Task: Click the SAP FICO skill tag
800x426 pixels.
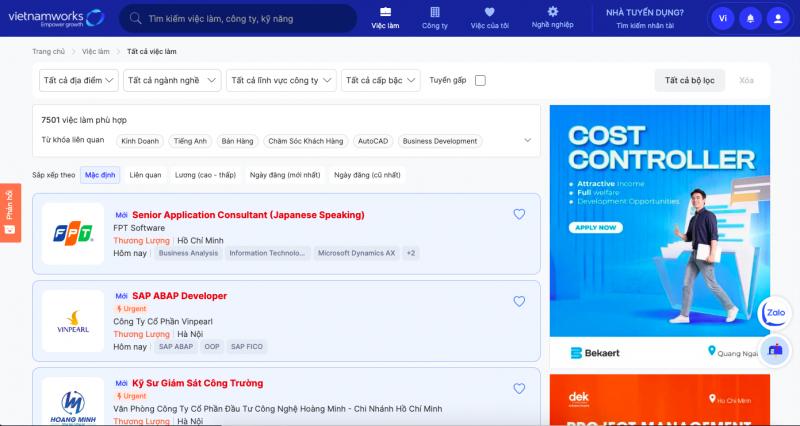Action: tap(247, 346)
